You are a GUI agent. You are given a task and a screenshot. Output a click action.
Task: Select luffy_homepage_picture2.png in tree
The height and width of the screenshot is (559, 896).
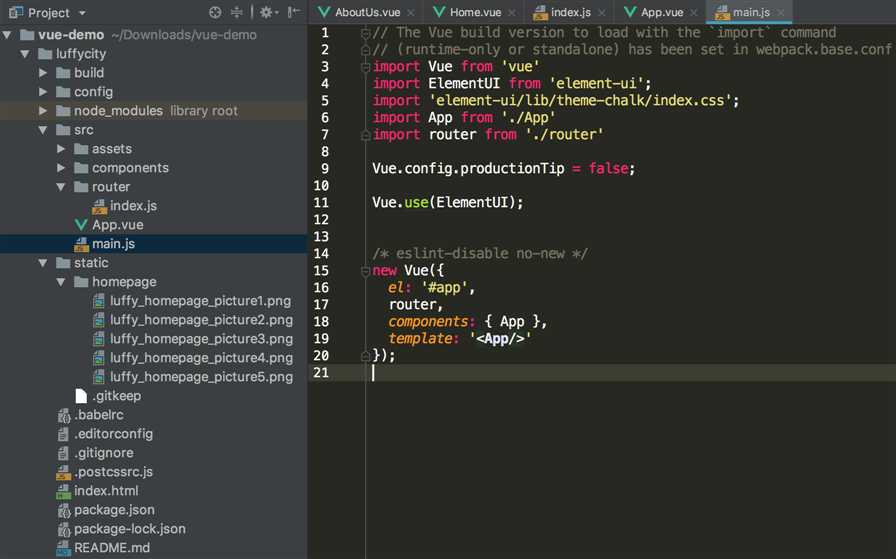pyautogui.click(x=201, y=320)
